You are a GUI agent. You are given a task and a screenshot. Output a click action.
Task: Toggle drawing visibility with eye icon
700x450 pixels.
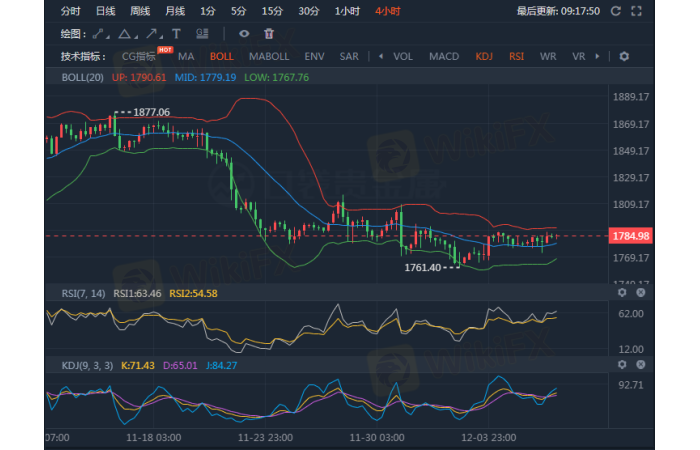(244, 33)
